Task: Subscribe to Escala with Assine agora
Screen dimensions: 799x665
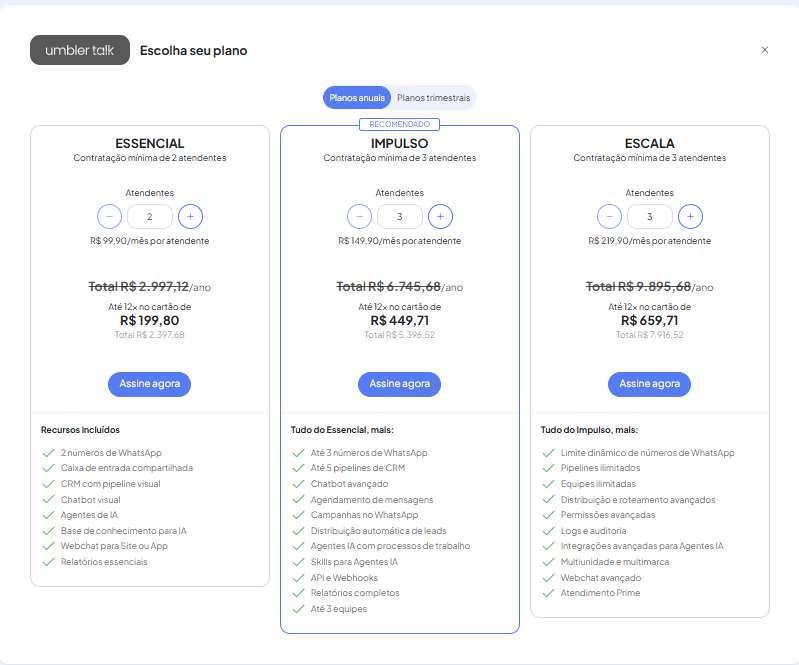Action: pyautogui.click(x=650, y=384)
